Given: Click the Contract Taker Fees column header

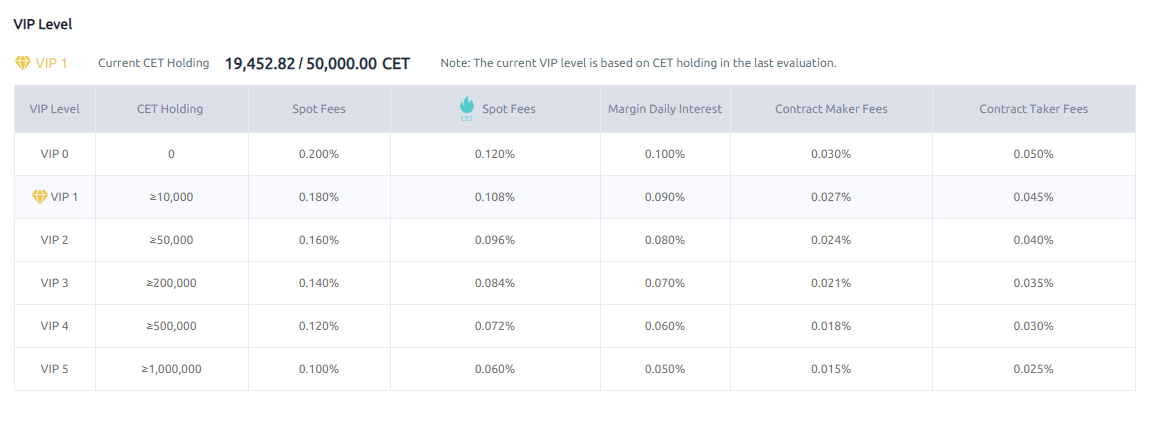Looking at the screenshot, I should pos(1033,109).
